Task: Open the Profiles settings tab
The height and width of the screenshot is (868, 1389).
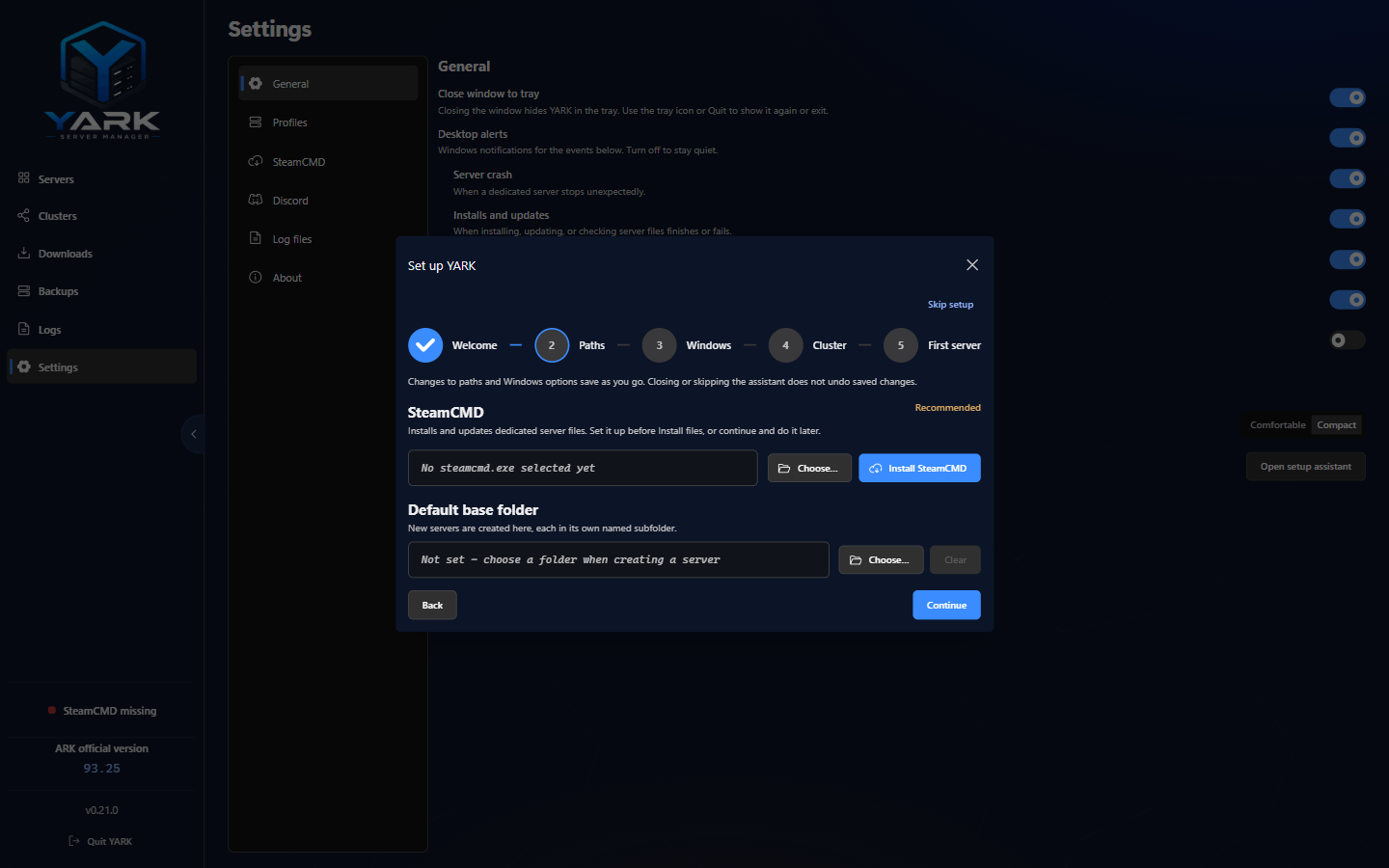Action: tap(328, 122)
